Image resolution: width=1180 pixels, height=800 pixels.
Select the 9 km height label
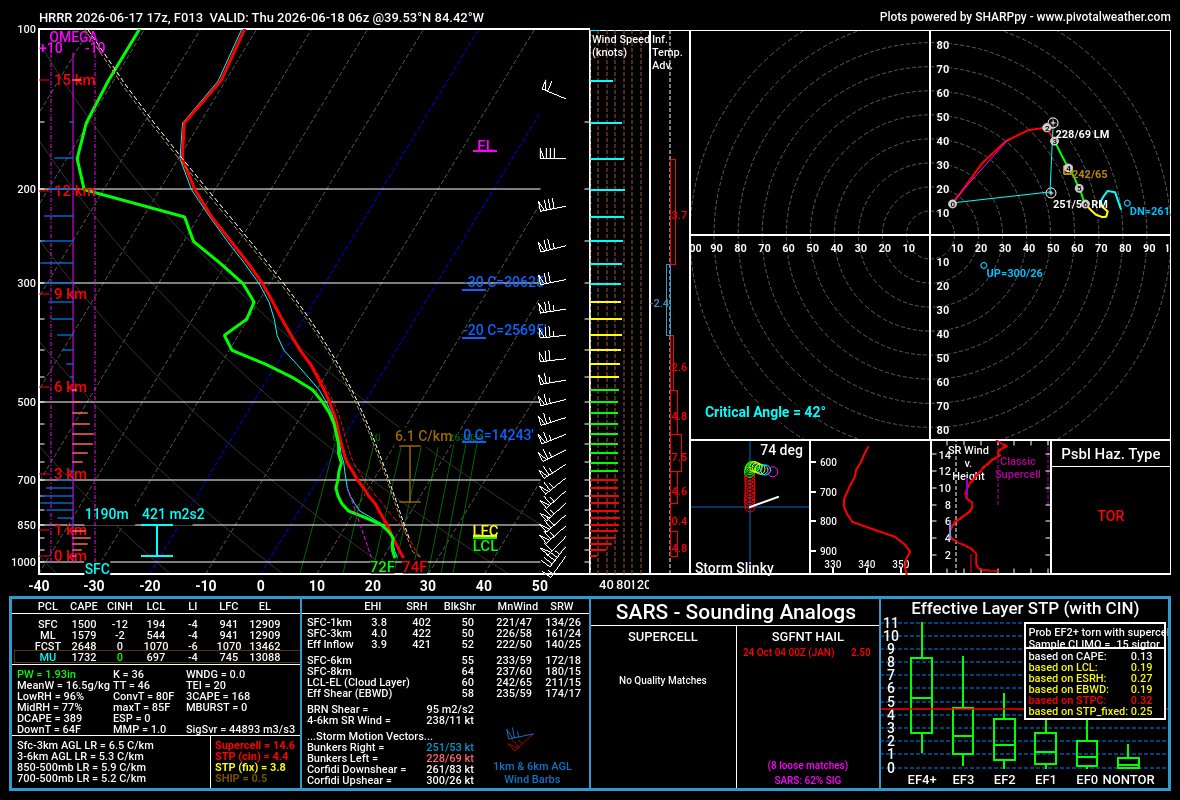(x=69, y=294)
